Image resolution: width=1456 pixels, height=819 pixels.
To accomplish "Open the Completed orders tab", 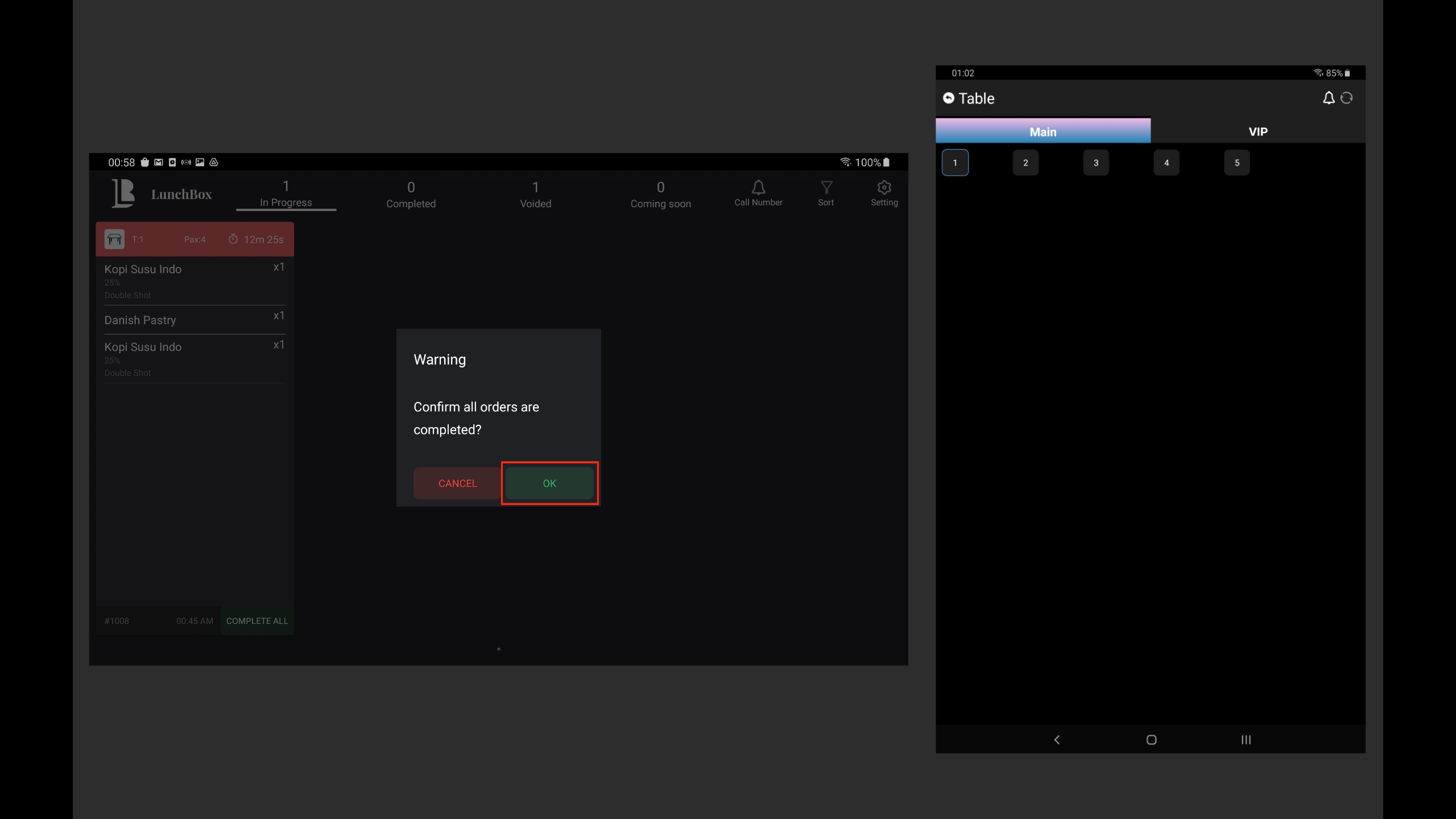I will (x=411, y=194).
